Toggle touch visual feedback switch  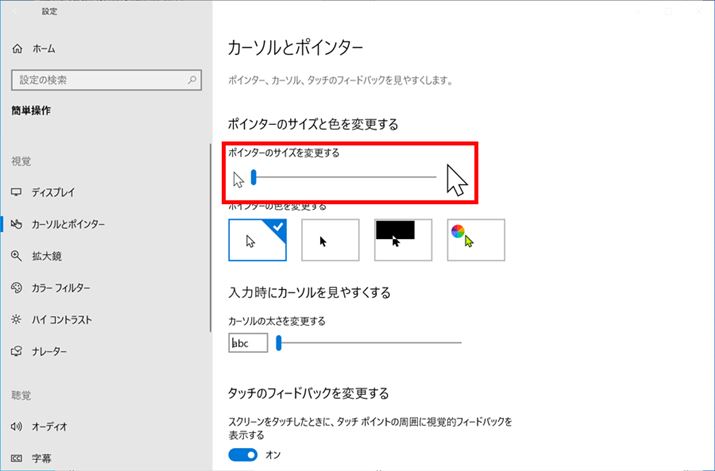click(x=243, y=455)
